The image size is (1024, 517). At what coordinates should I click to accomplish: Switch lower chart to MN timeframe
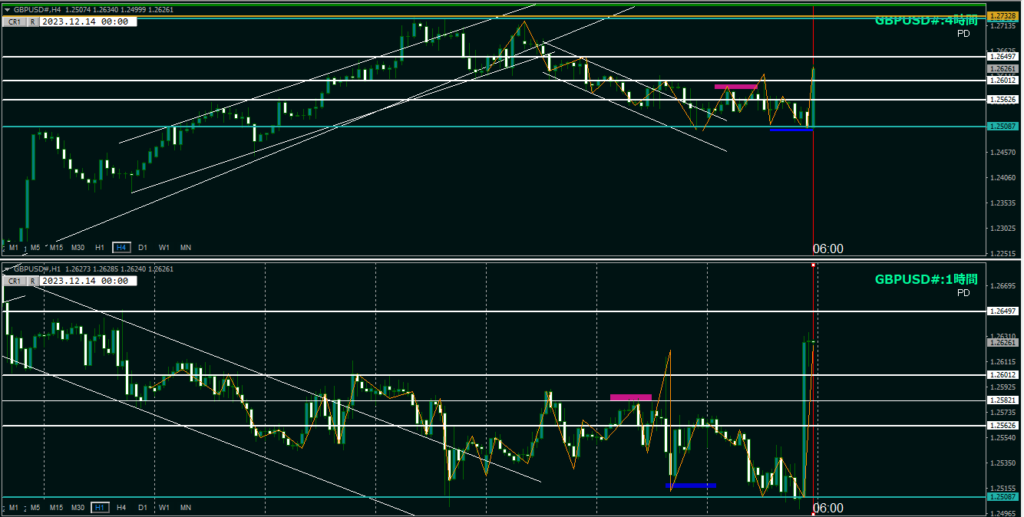(185, 507)
